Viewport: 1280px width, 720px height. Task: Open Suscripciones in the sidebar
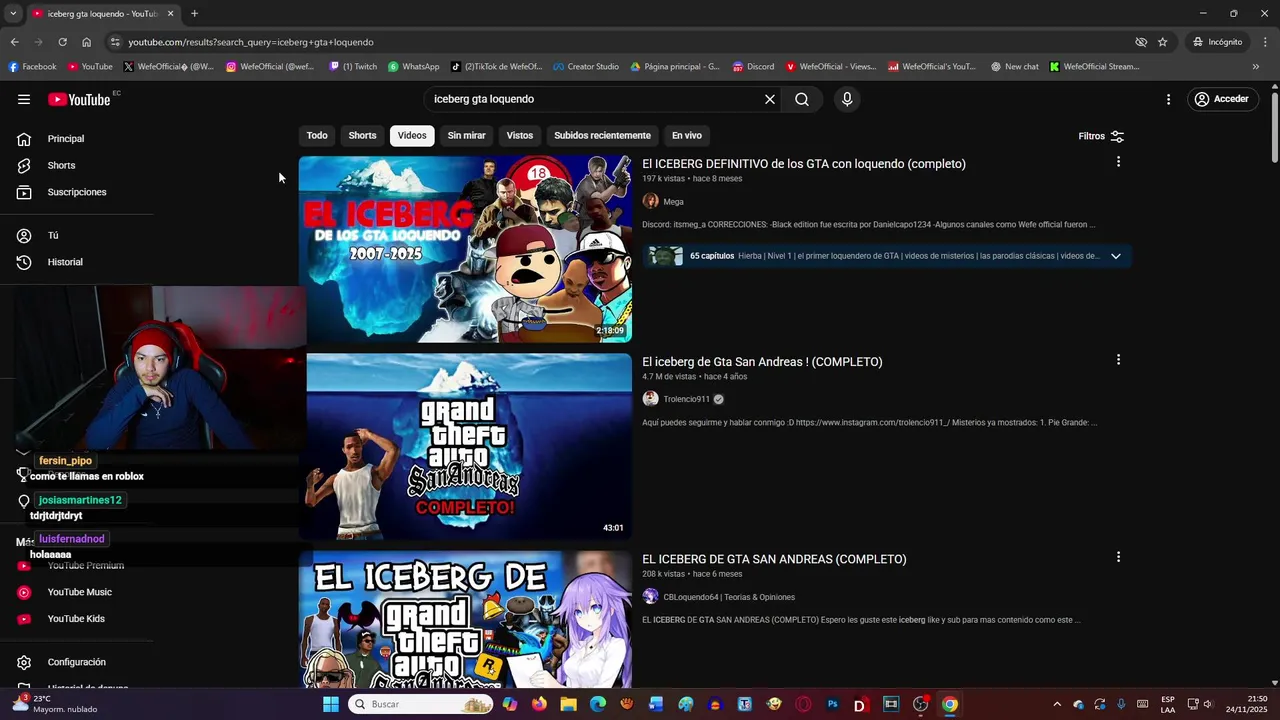(x=78, y=192)
